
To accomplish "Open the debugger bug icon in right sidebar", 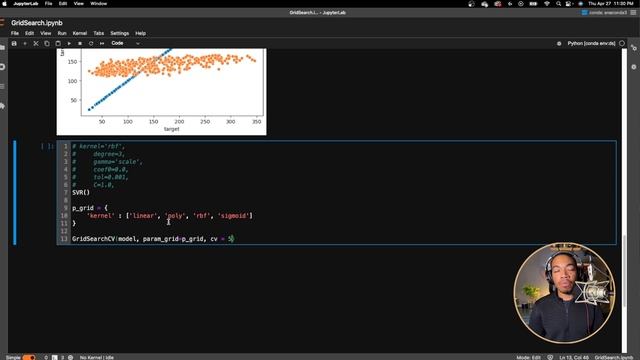I will click(x=633, y=67).
